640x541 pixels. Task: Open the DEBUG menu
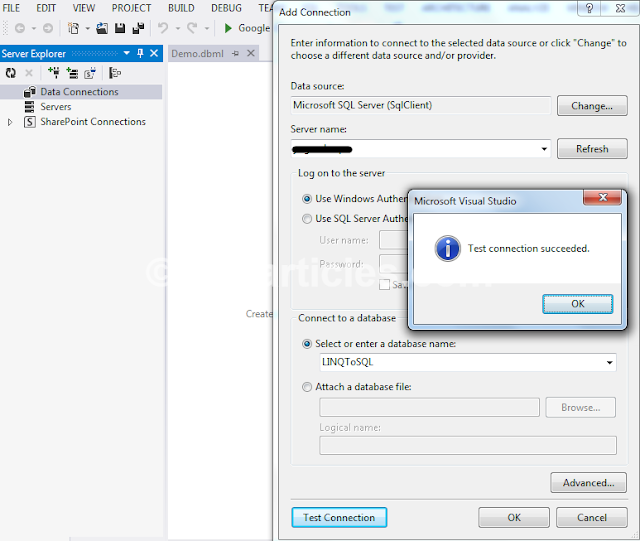click(x=226, y=8)
